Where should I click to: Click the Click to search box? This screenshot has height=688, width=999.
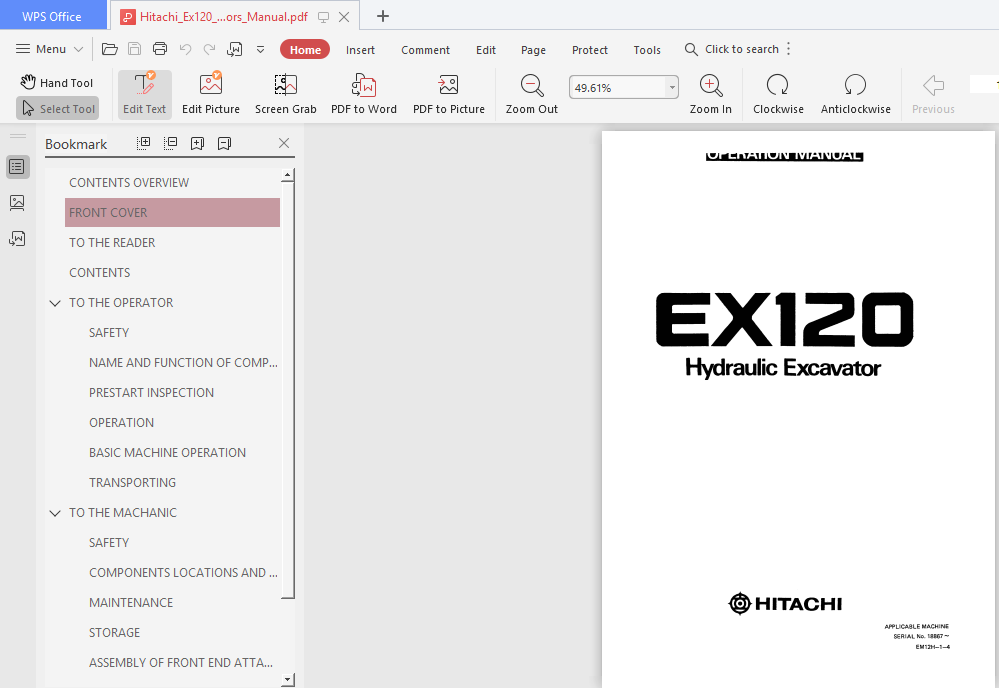[x=731, y=49]
